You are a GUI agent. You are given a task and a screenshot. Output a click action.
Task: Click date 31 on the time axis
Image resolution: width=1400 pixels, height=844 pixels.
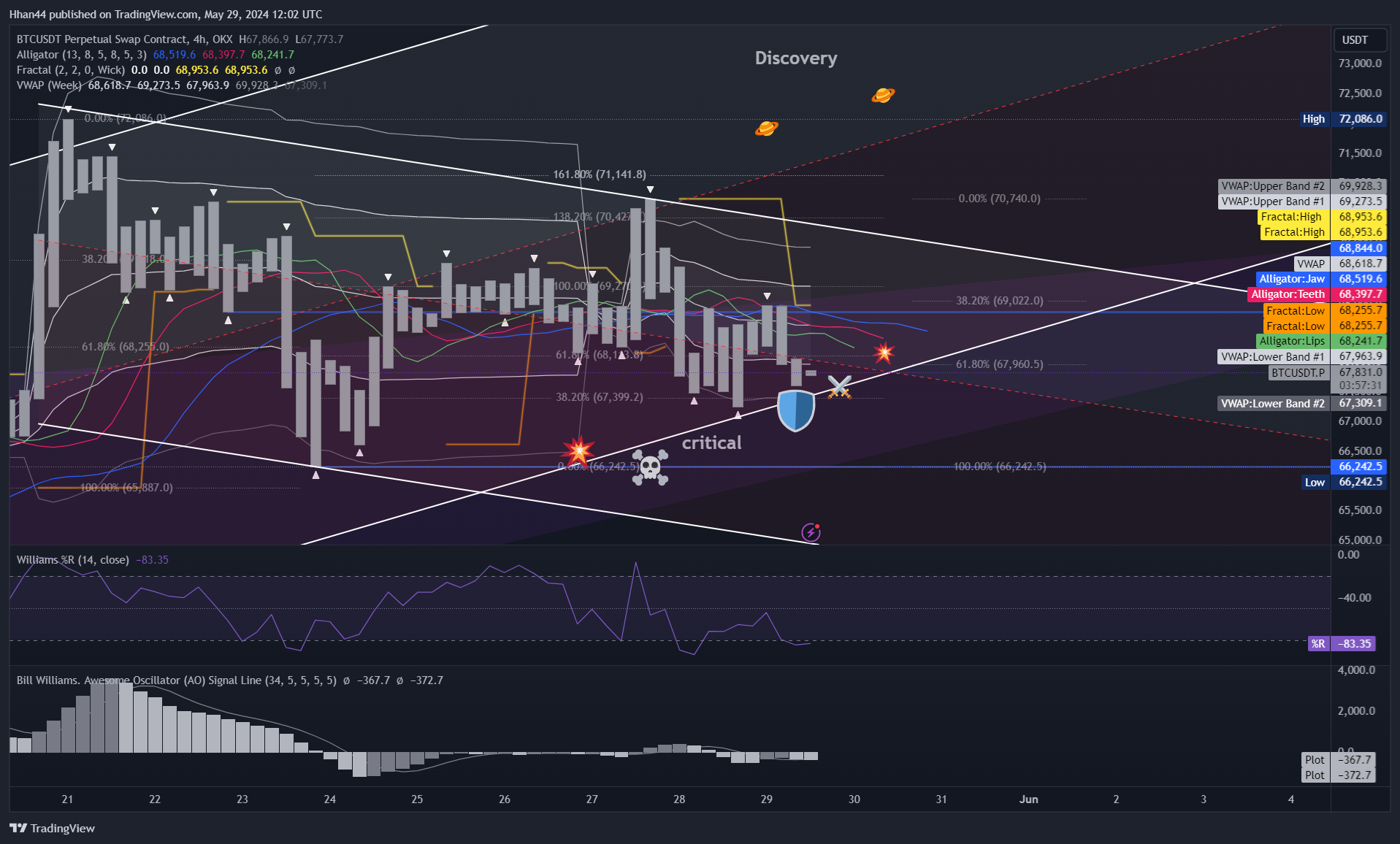click(941, 799)
